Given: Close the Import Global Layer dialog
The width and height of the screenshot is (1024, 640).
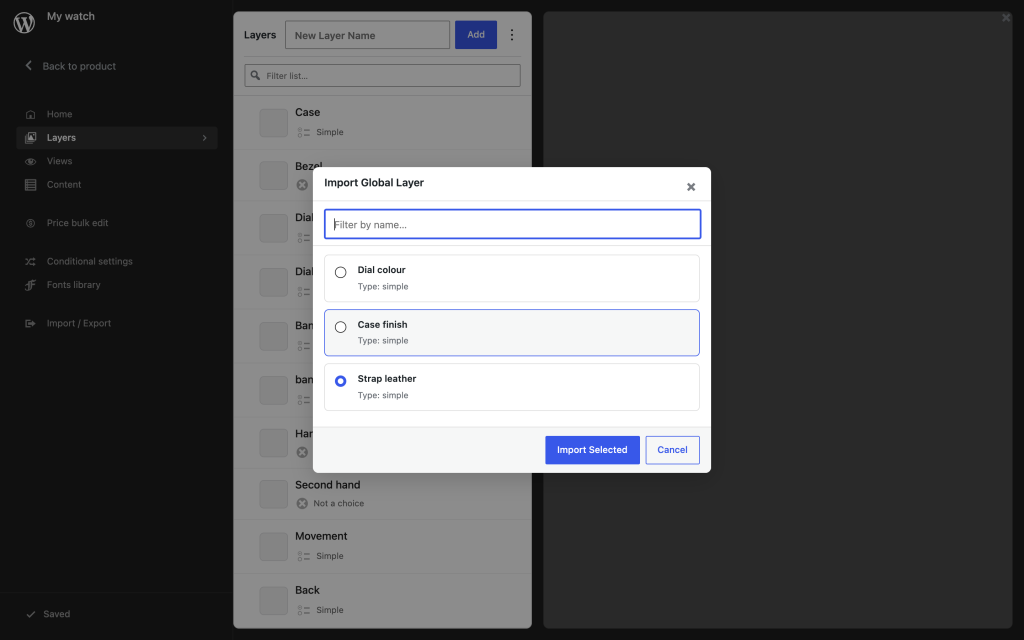Looking at the screenshot, I should tap(691, 187).
